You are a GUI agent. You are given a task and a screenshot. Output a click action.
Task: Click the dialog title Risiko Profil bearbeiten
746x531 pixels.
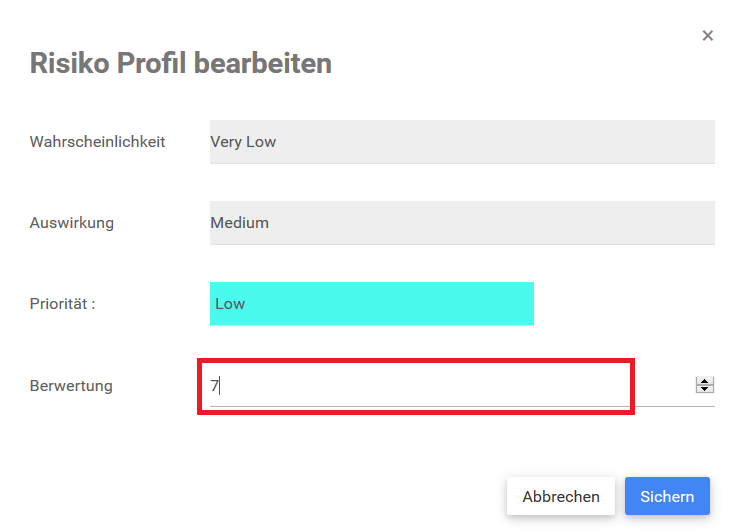point(180,64)
